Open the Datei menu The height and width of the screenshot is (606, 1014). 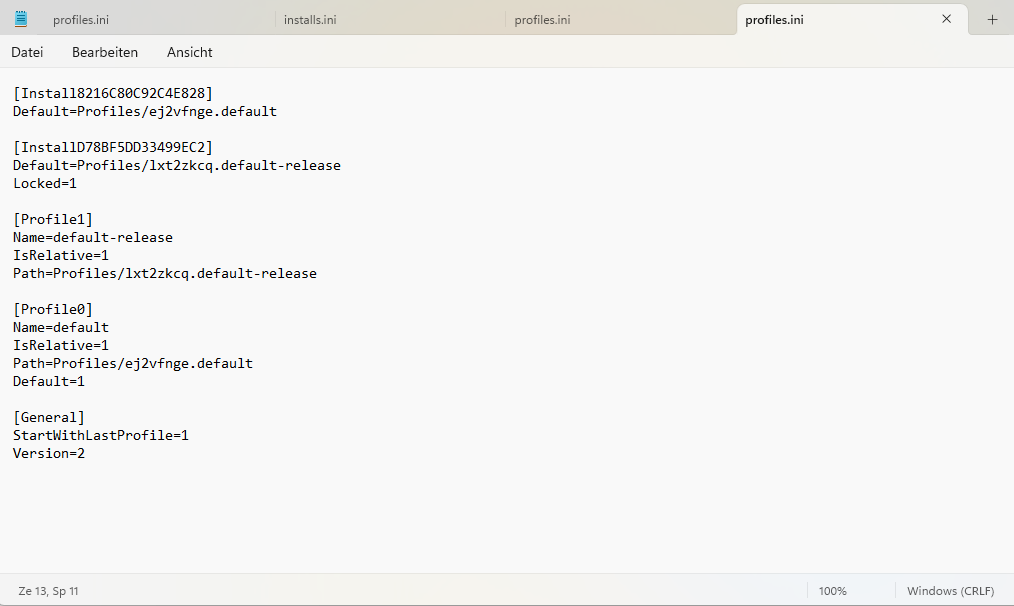(x=27, y=52)
